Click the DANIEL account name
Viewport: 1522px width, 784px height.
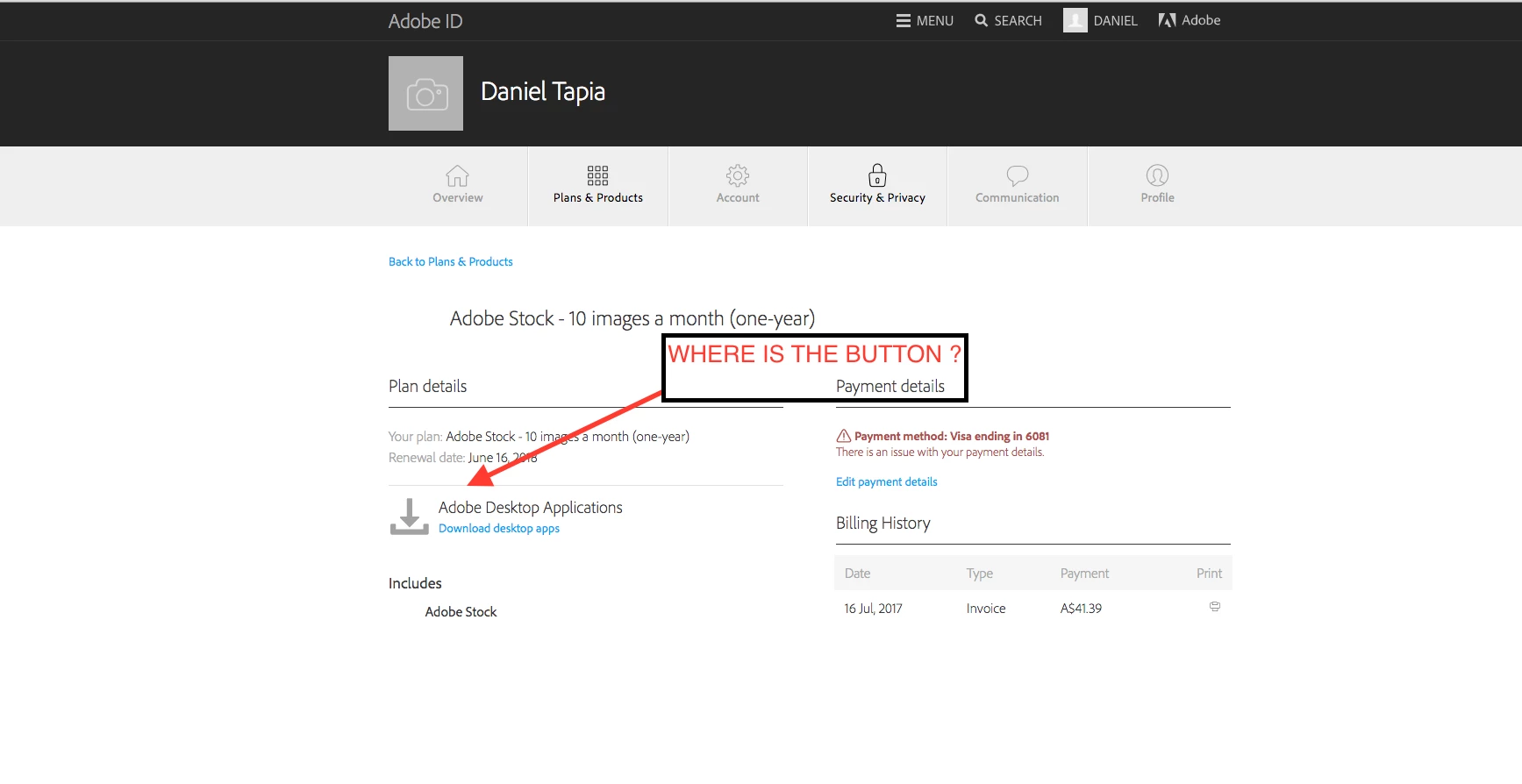pyautogui.click(x=1115, y=21)
